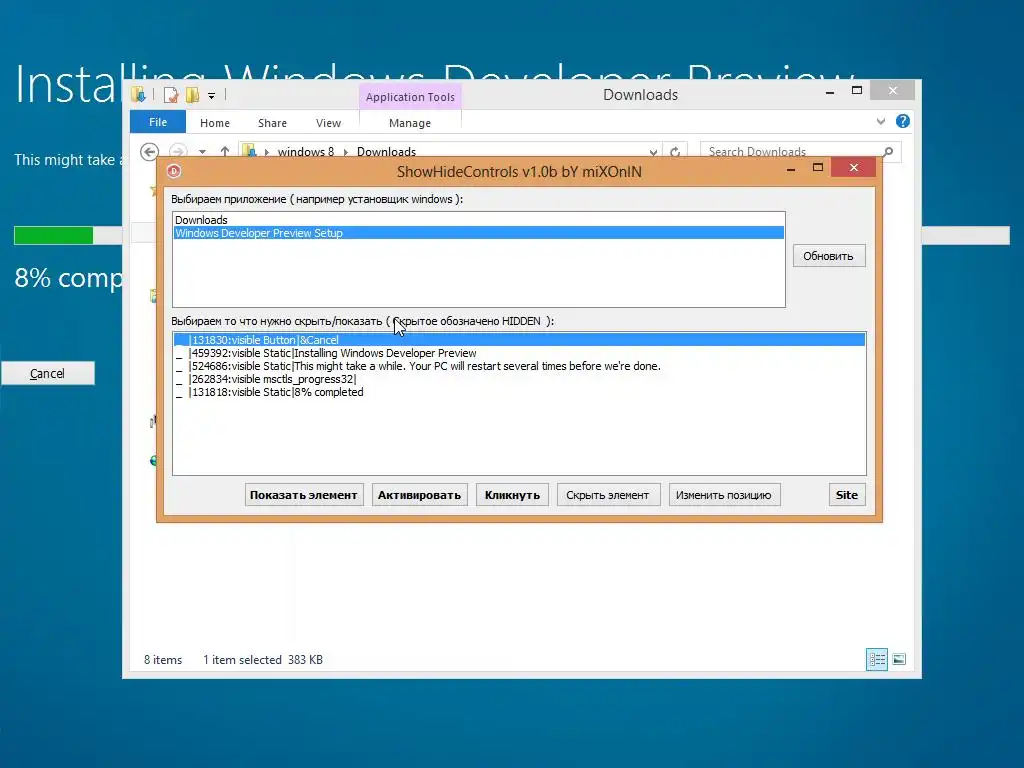This screenshot has height=768, width=1024.
Task: Click the Application Tools contextual tab
Action: tap(410, 97)
